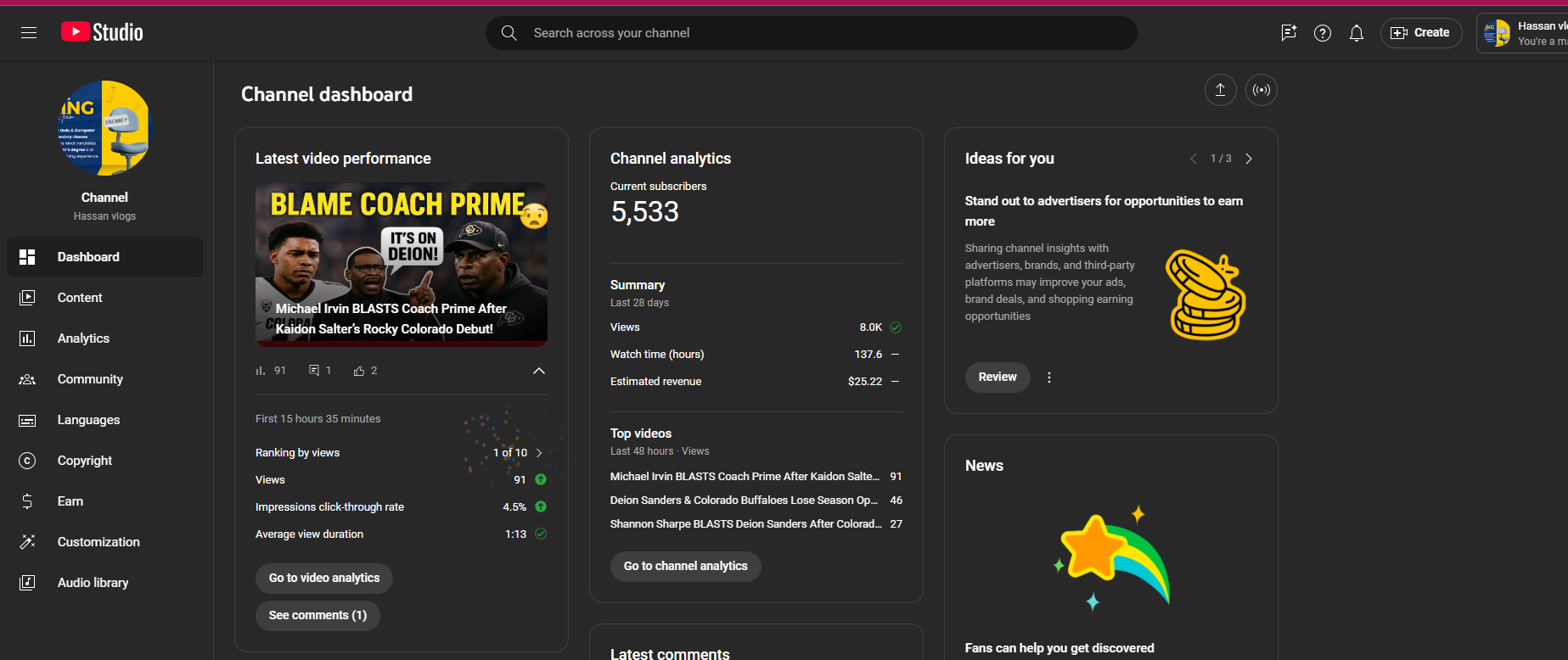Click Go to channel analytics
This screenshot has width=1568, height=660.
click(686, 567)
